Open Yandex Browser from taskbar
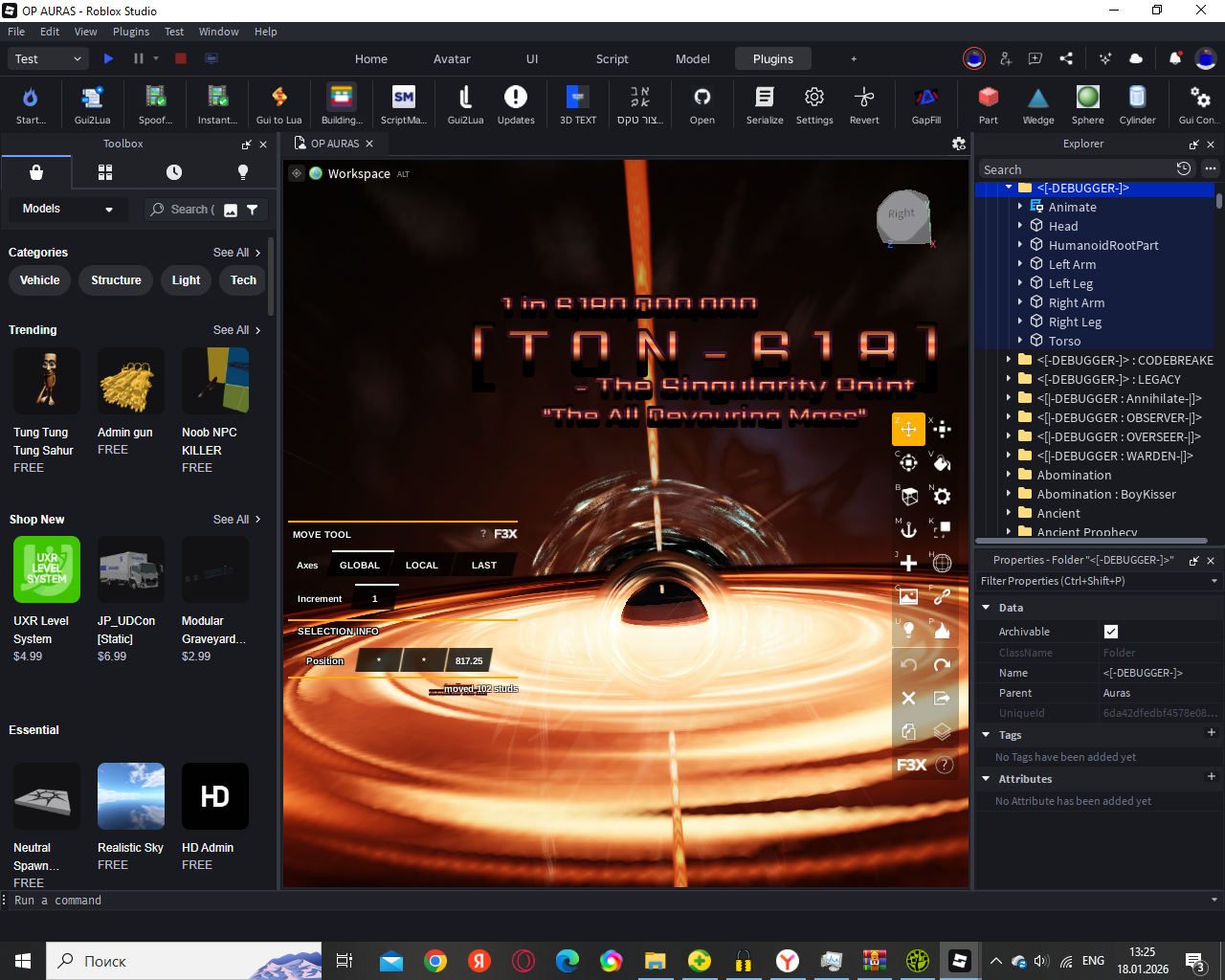Screen dimensions: 1225x980 [787, 961]
